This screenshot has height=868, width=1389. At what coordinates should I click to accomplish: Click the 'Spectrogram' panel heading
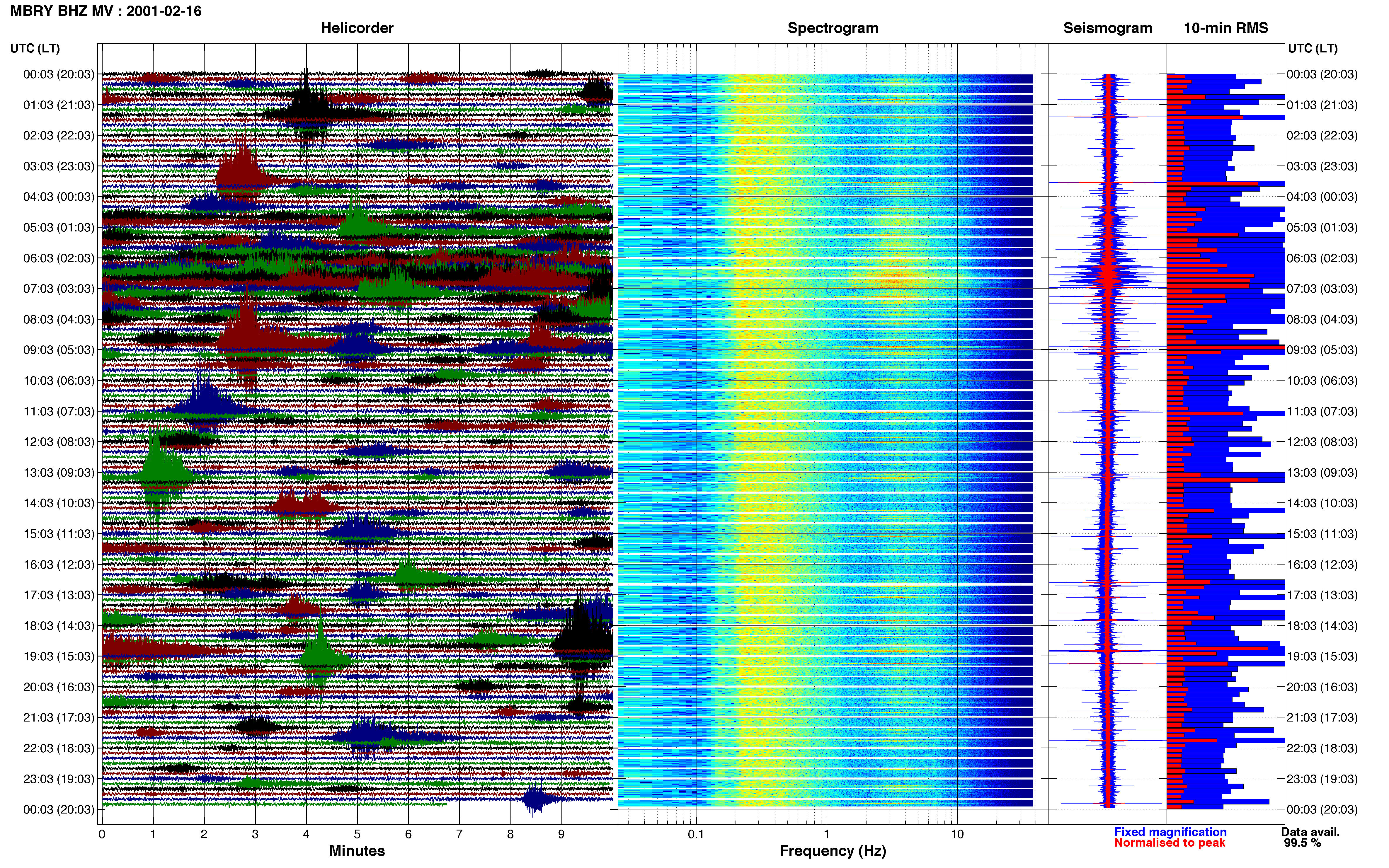tap(833, 28)
